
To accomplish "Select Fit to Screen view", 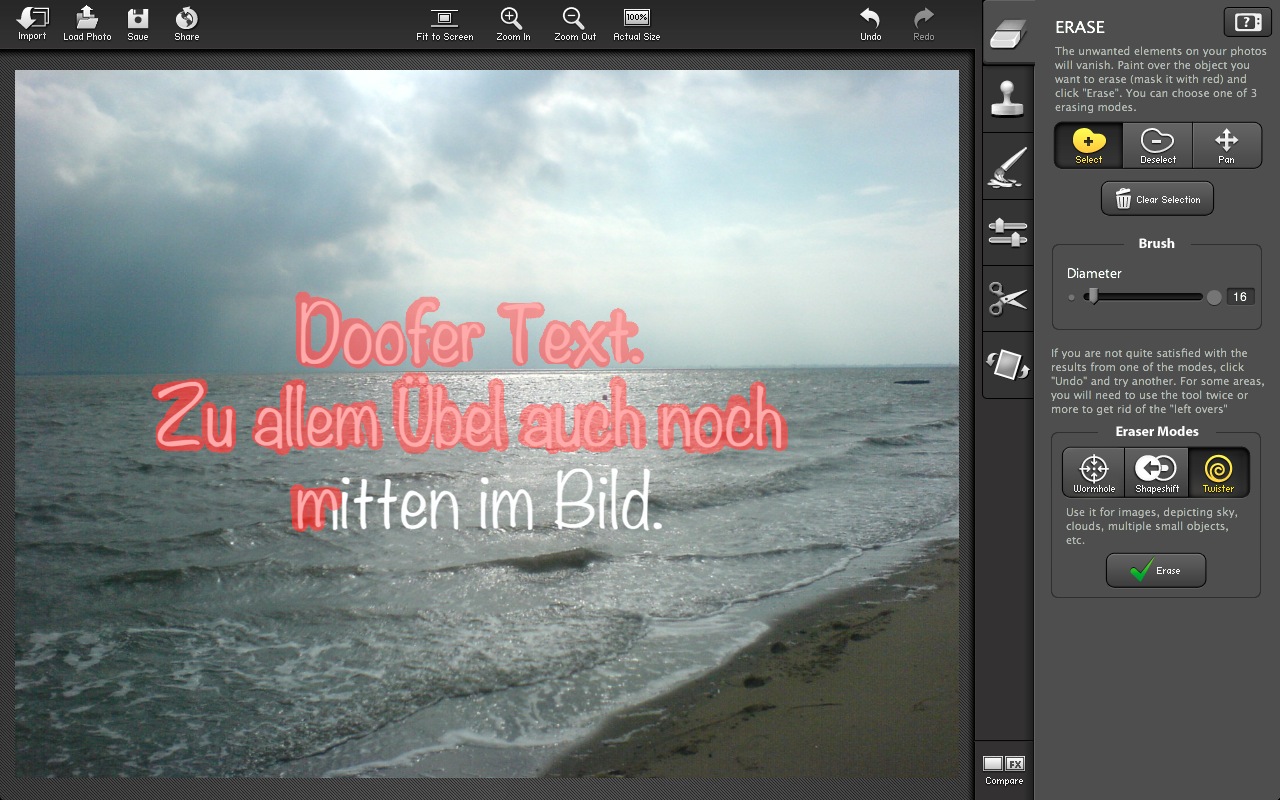I will 444,24.
